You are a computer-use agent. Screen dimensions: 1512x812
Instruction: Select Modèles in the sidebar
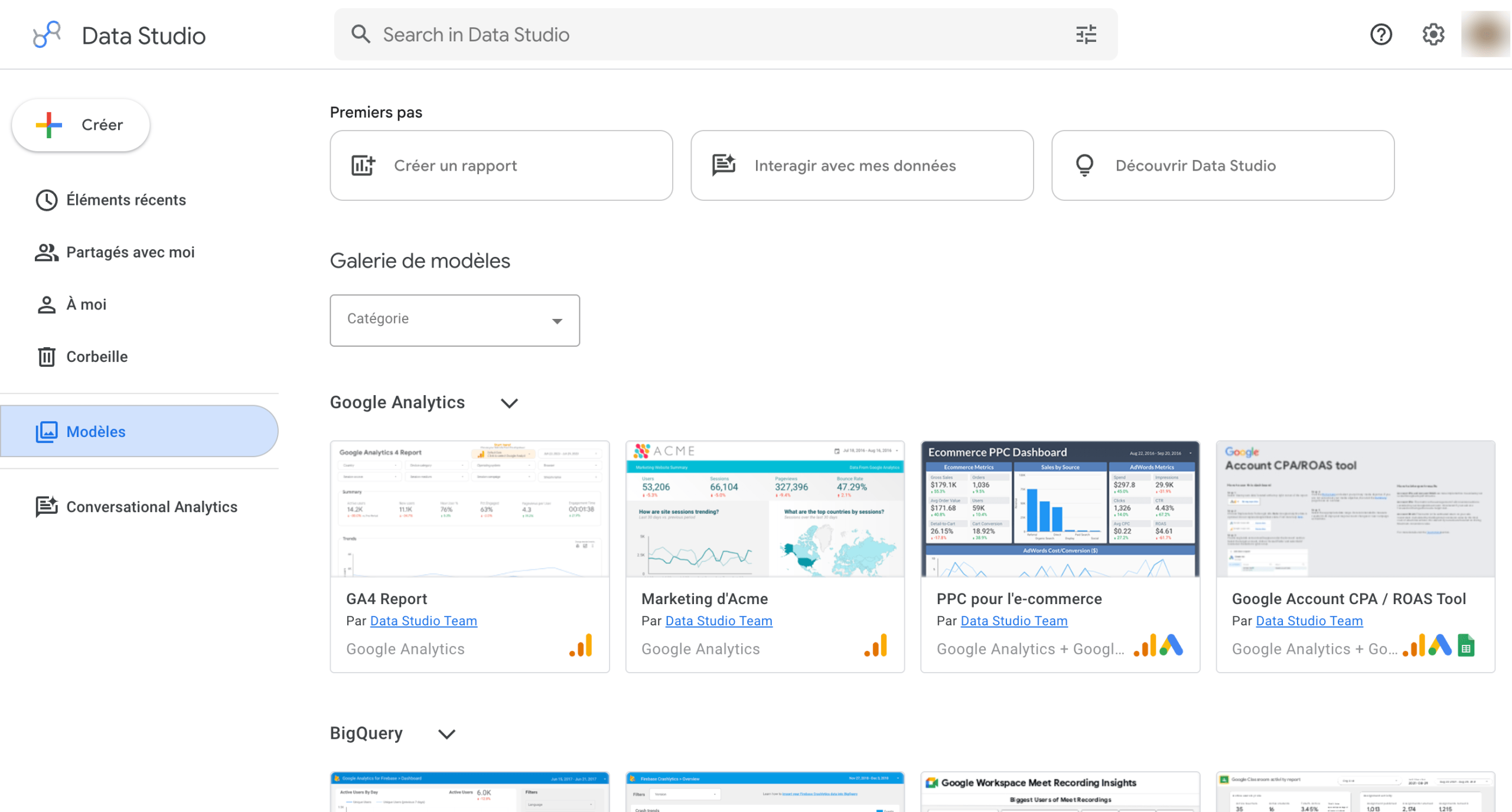(x=139, y=431)
